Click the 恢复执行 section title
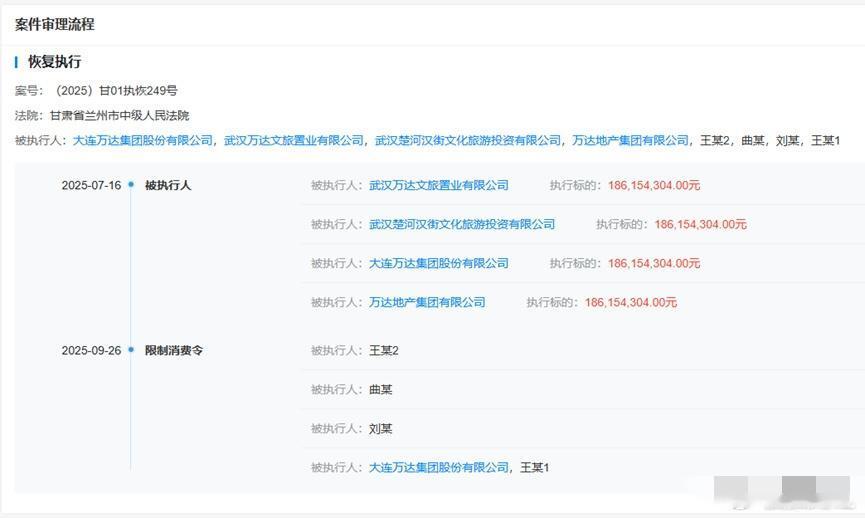Viewport: 865px width, 518px height. tap(55, 62)
